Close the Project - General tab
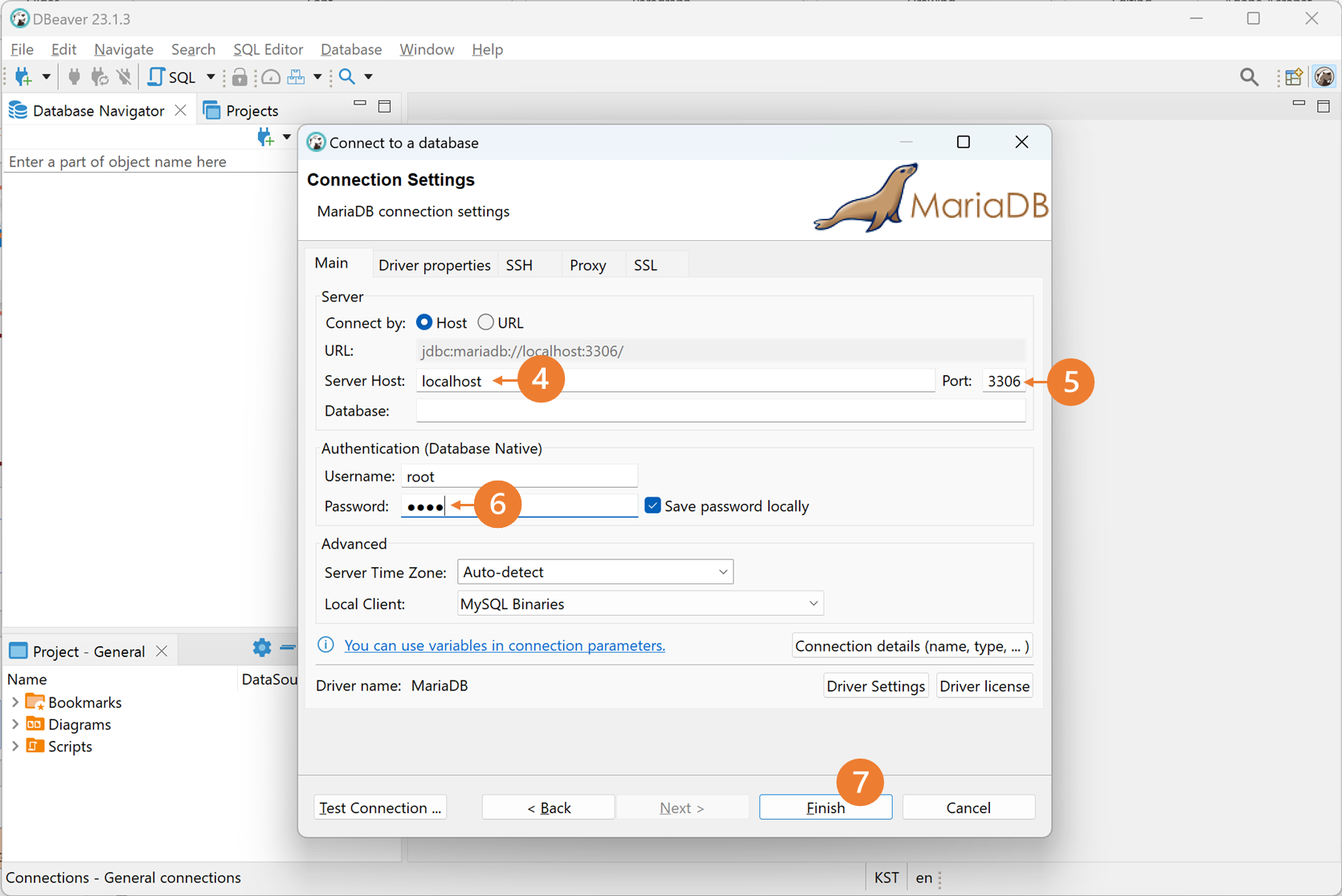 click(x=162, y=651)
